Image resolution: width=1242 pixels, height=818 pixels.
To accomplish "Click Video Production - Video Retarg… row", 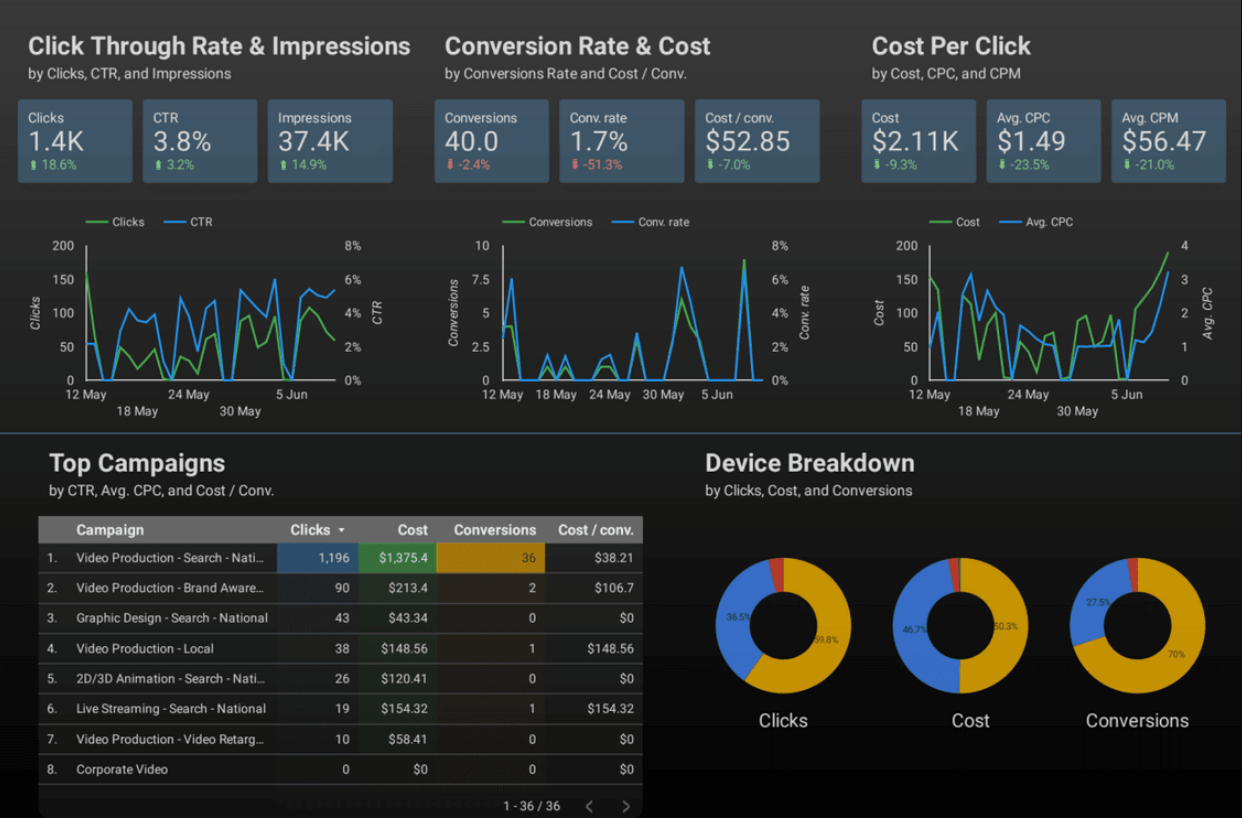I will coord(341,739).
